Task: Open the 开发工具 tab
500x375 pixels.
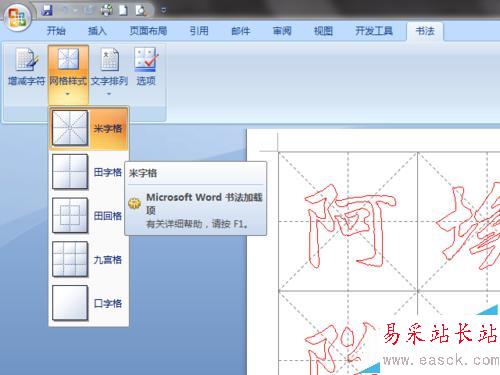Action: [x=374, y=31]
